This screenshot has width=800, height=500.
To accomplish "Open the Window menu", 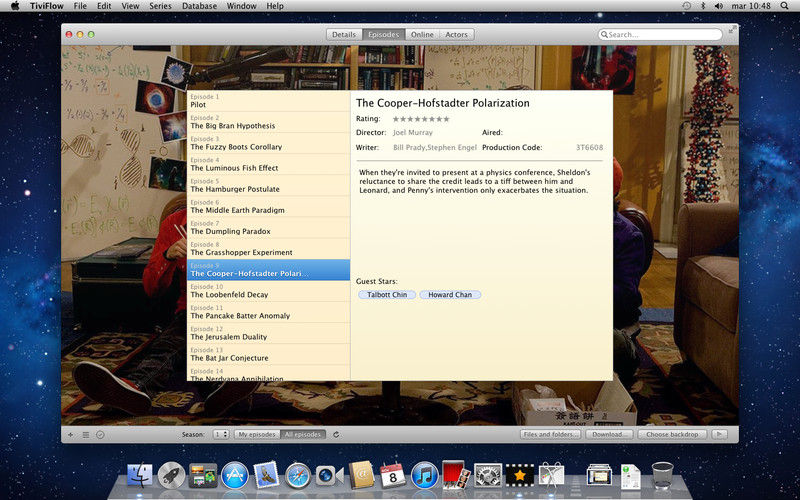I will [x=241, y=6].
